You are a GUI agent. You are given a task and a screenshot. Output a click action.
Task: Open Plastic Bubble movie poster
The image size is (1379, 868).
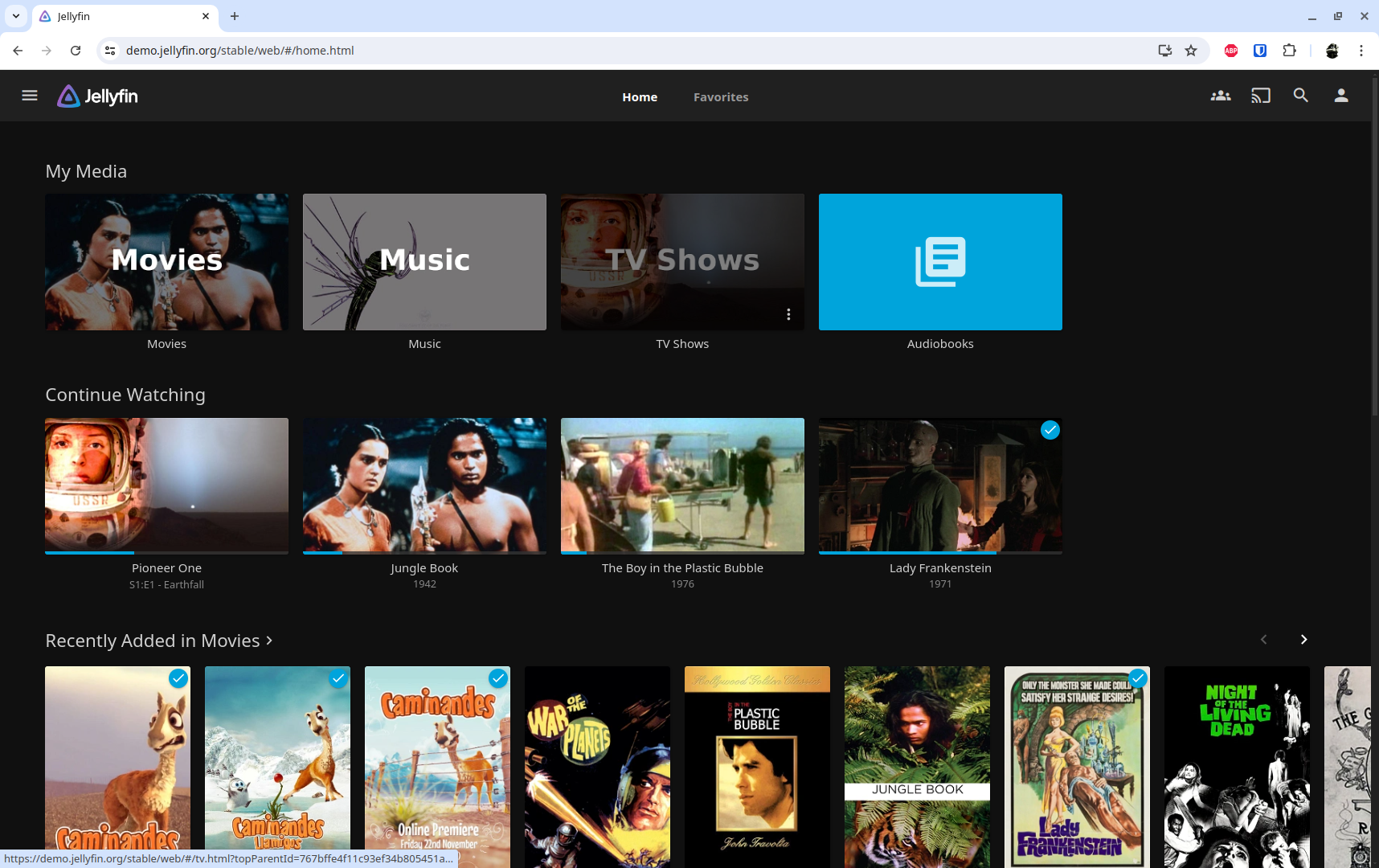coord(757,767)
